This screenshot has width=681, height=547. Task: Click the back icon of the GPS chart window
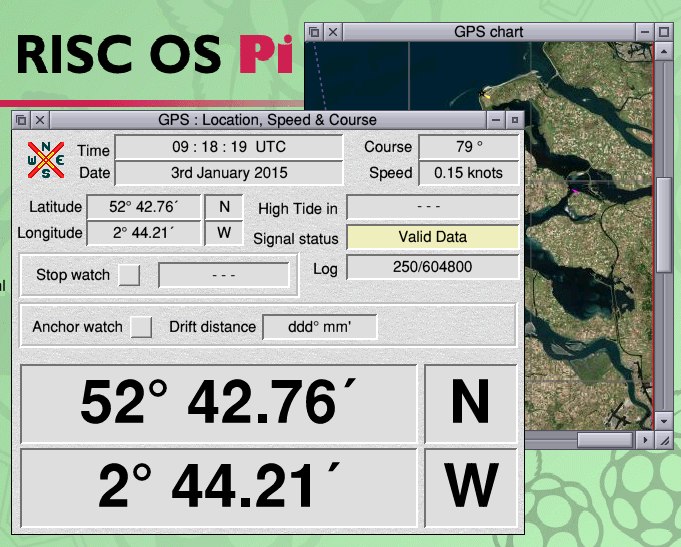pyautogui.click(x=314, y=32)
